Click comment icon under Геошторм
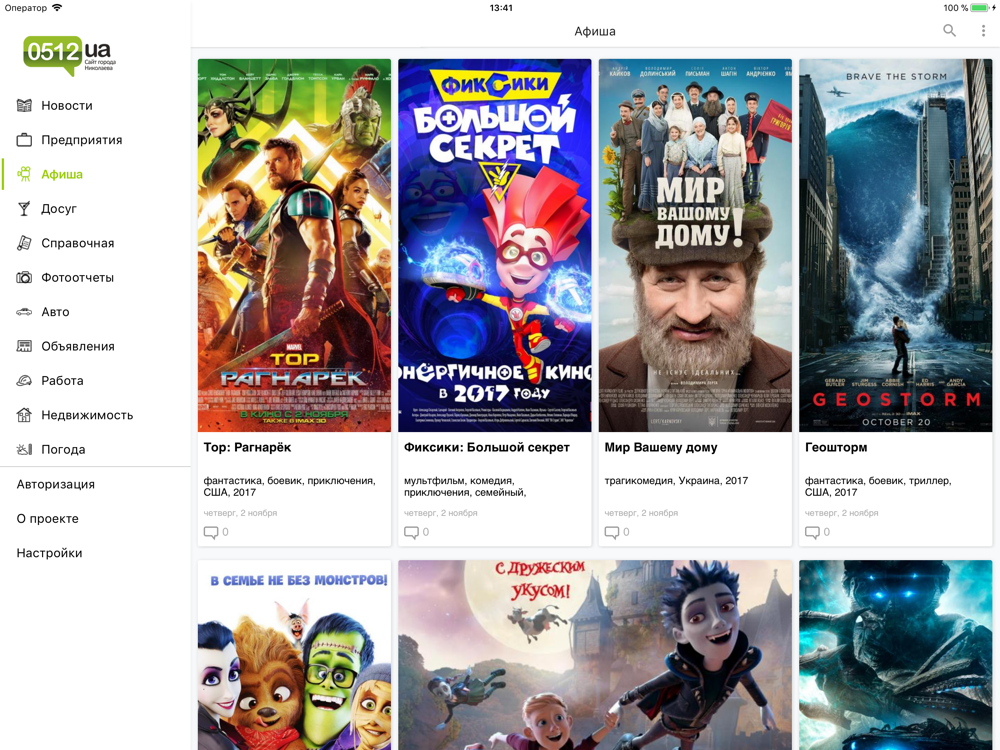 [x=812, y=532]
